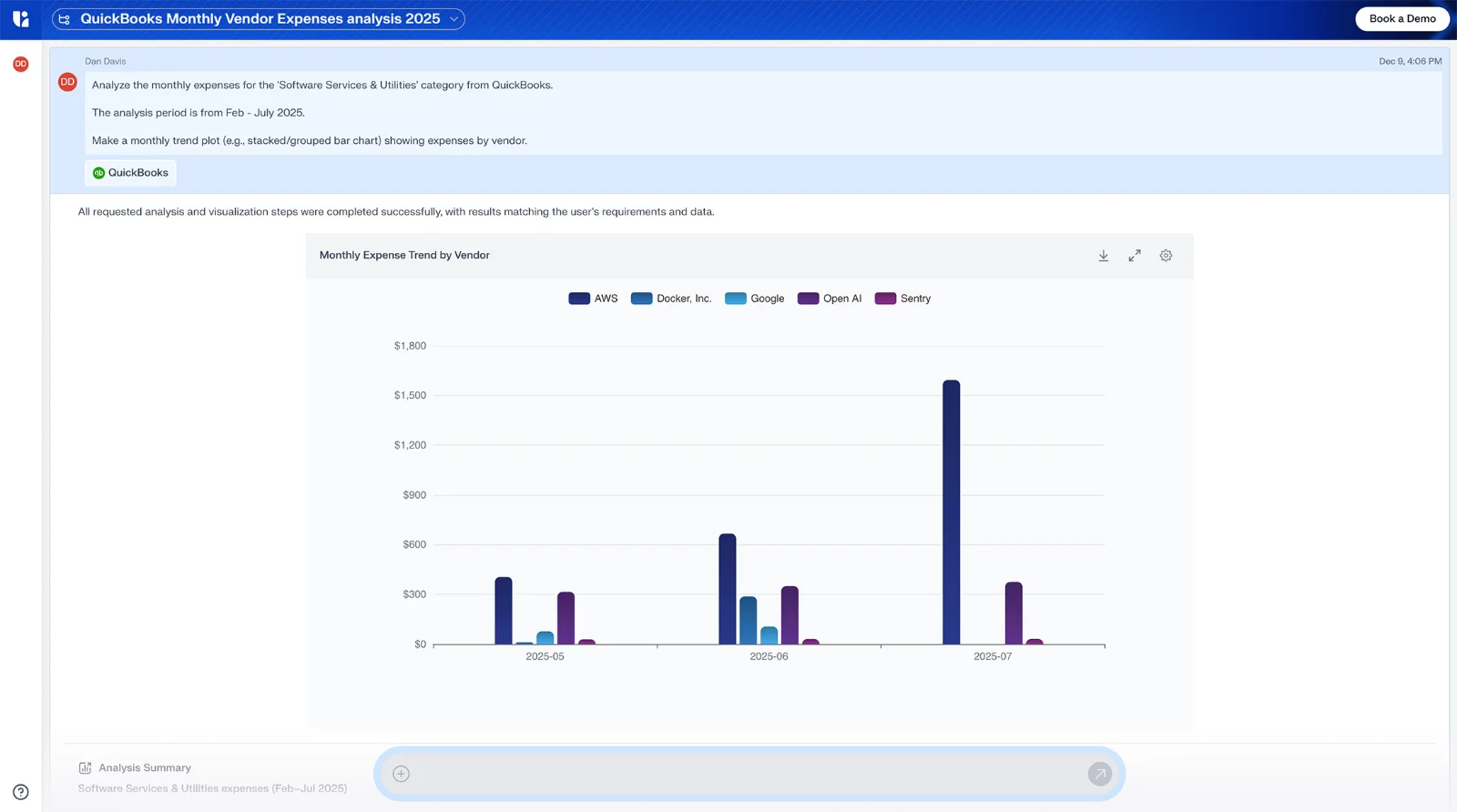
Task: Click the workflow icon beside the title
Action: pyautogui.click(x=65, y=19)
